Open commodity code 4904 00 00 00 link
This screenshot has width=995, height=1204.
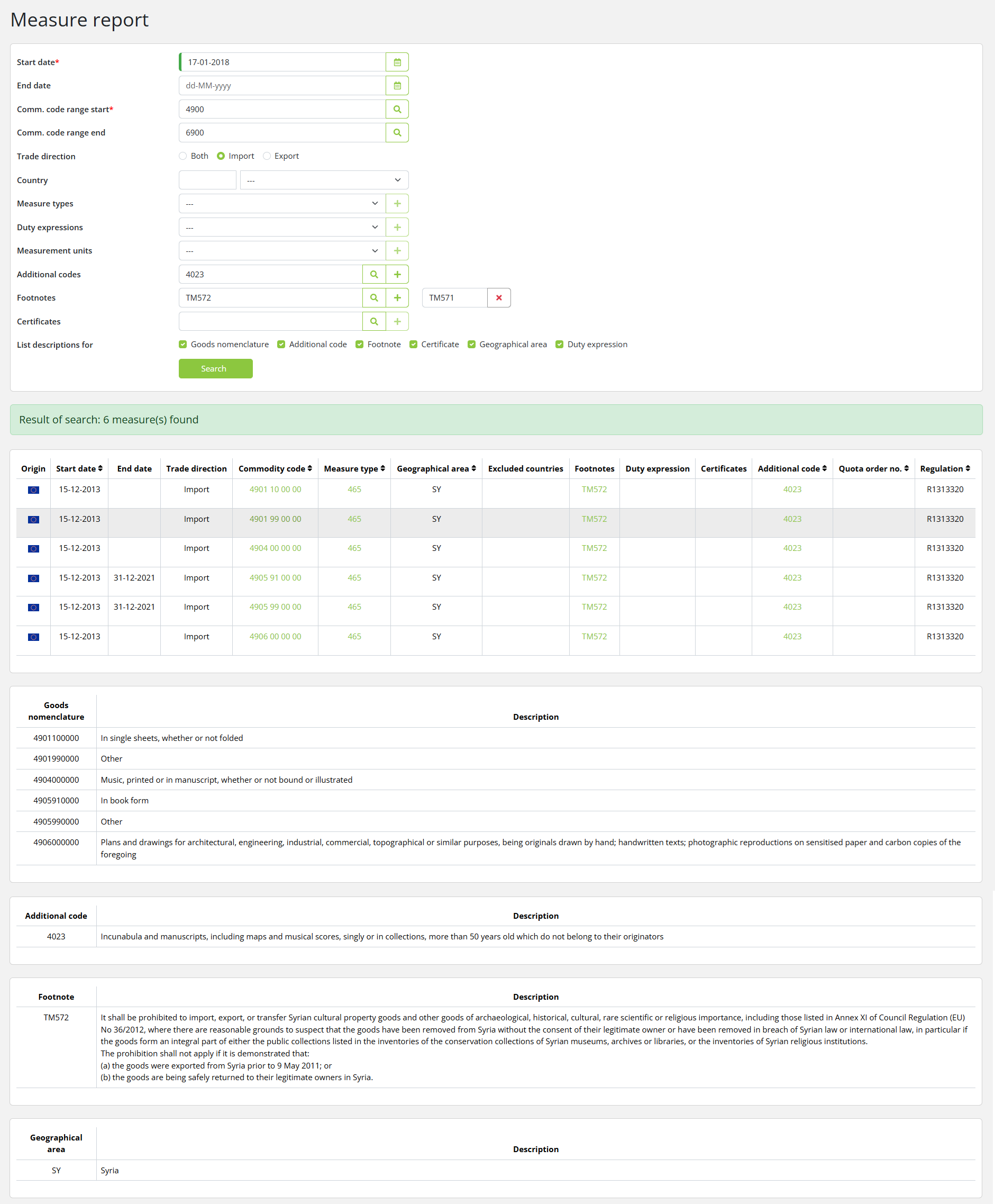point(275,548)
